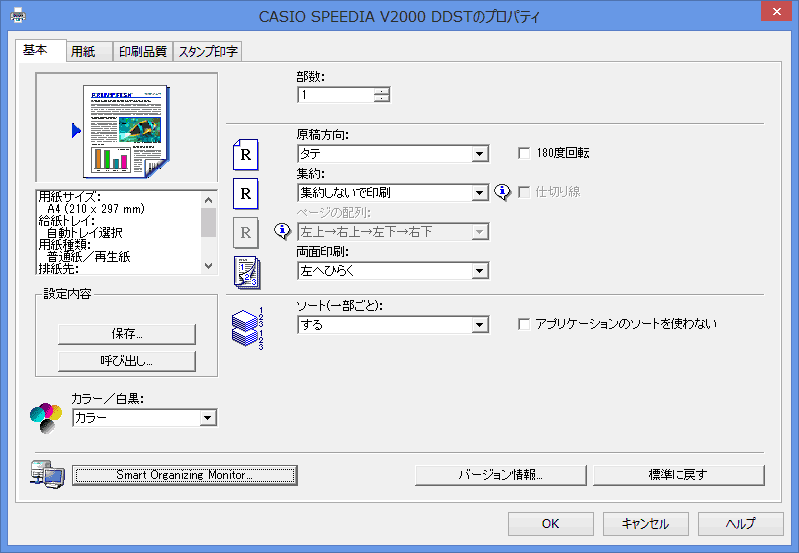Click the settings list scrollbar thumb
The image size is (799, 553).
pyautogui.click(x=208, y=223)
